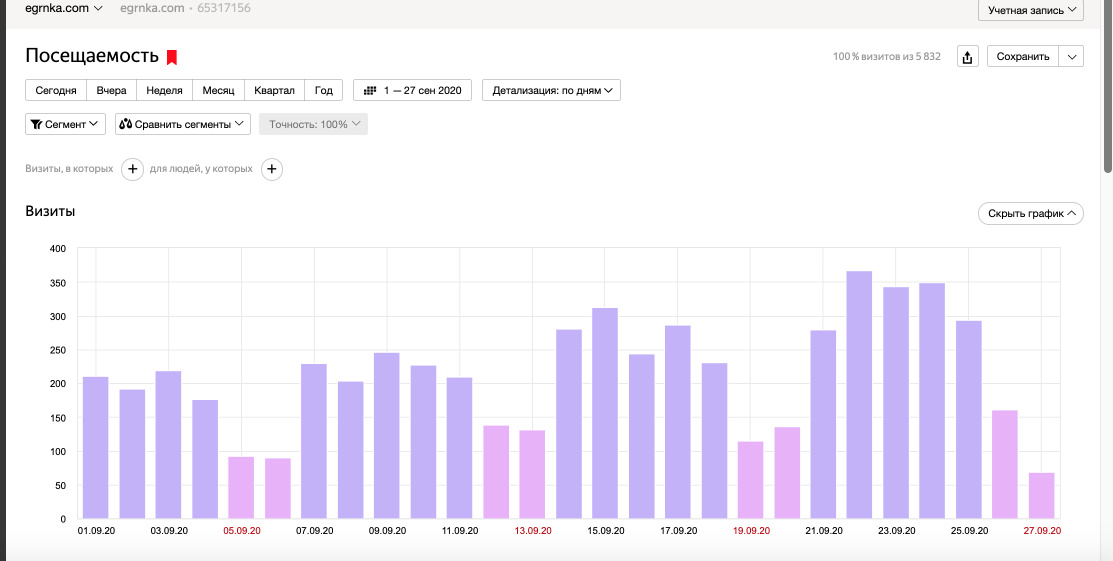The width and height of the screenshot is (1113, 561).
Task: Click the tallest bar for 22.09.20
Action: click(859, 395)
